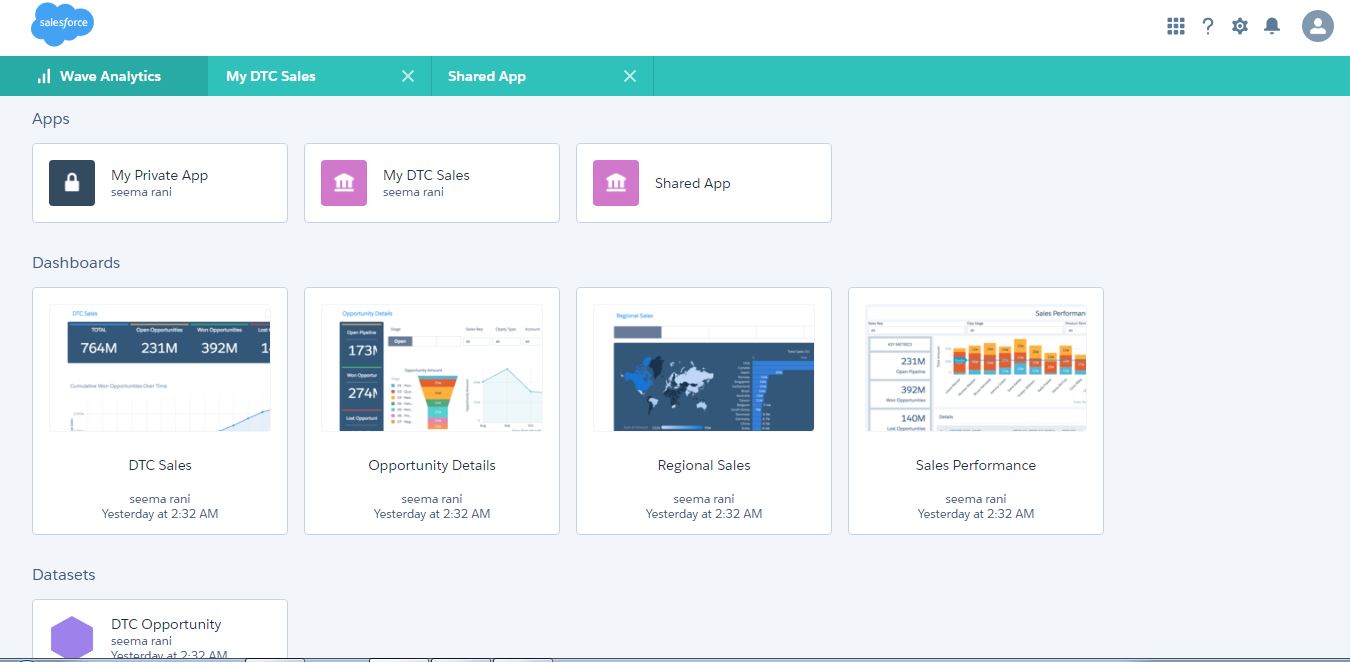View notifications bell icon
Viewport: 1350px width, 662px height.
click(x=1272, y=26)
